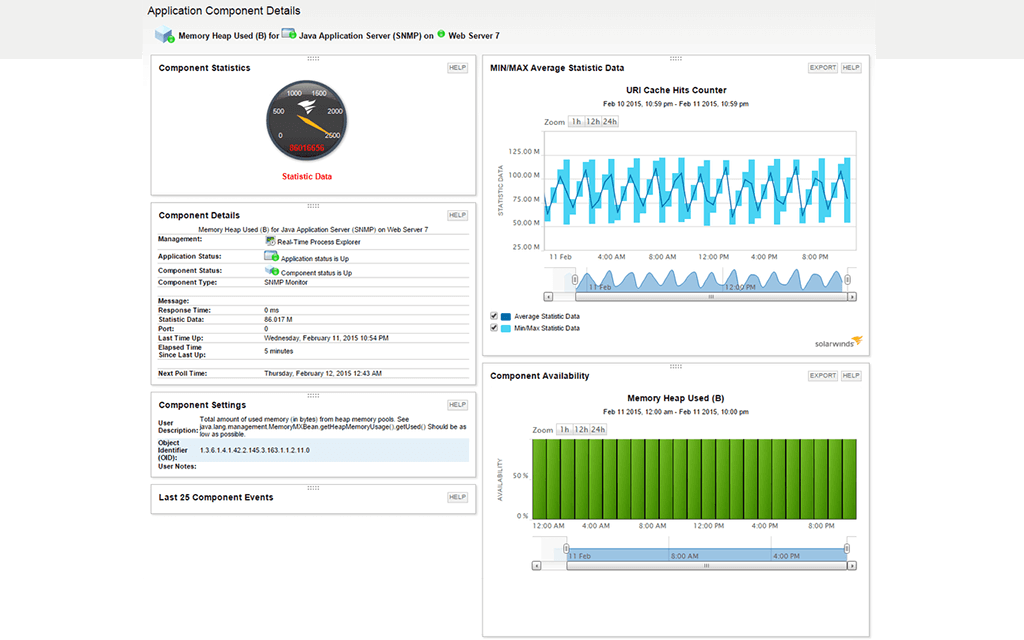Click the Memory Heap Used component icon
Viewport: 1024px width, 640px height.
pyautogui.click(x=165, y=34)
